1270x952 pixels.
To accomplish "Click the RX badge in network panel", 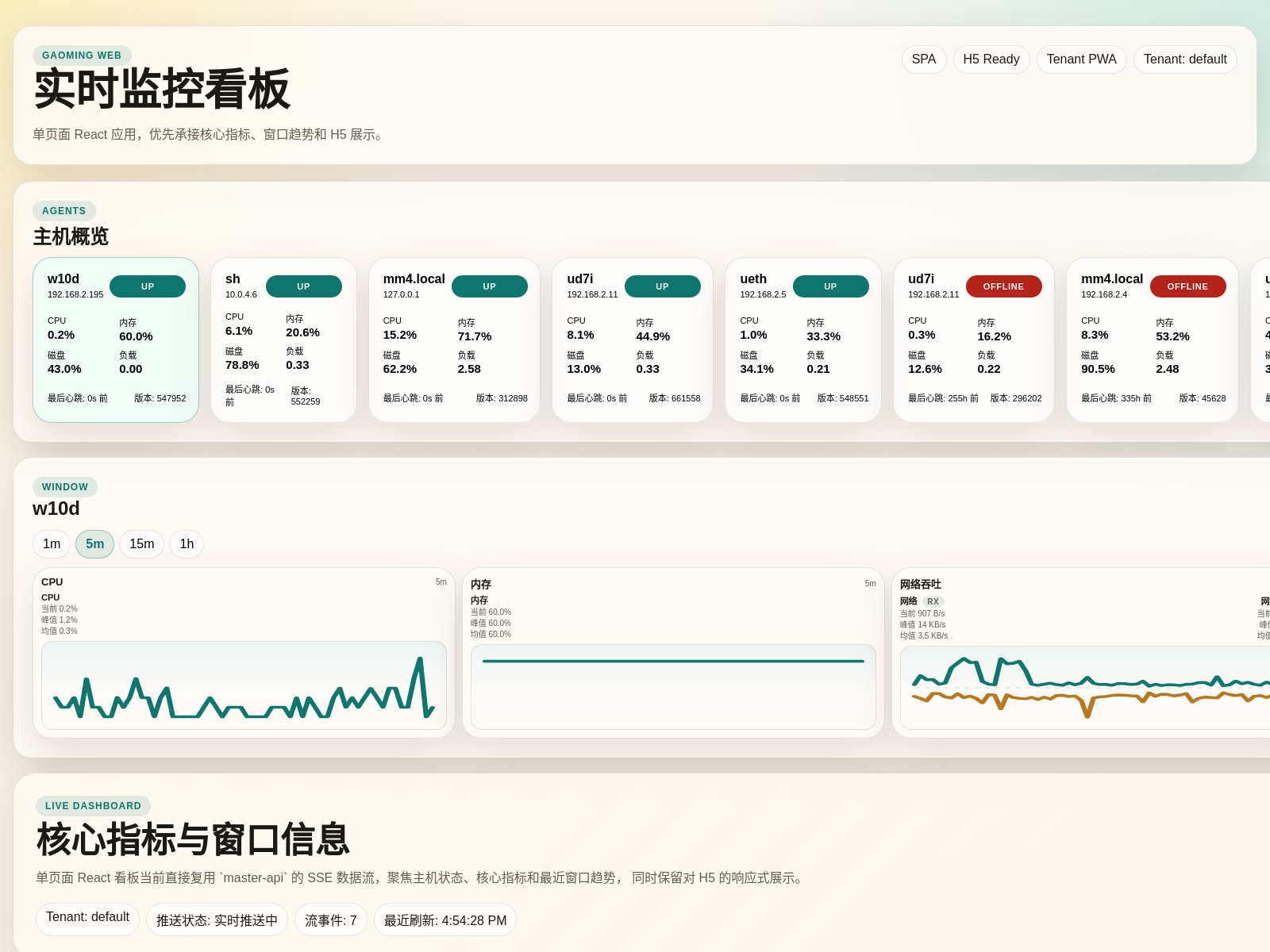I will [933, 602].
